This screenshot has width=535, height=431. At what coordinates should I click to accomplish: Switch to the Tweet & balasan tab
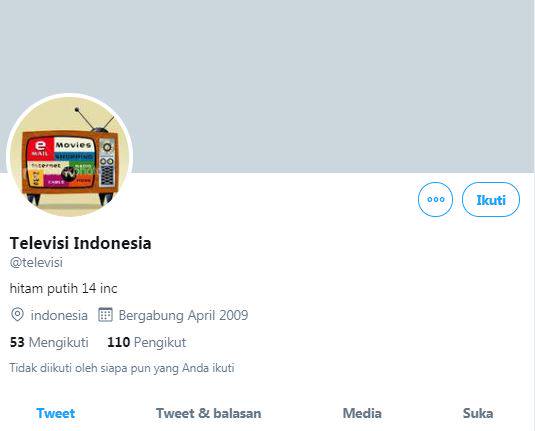point(208,413)
